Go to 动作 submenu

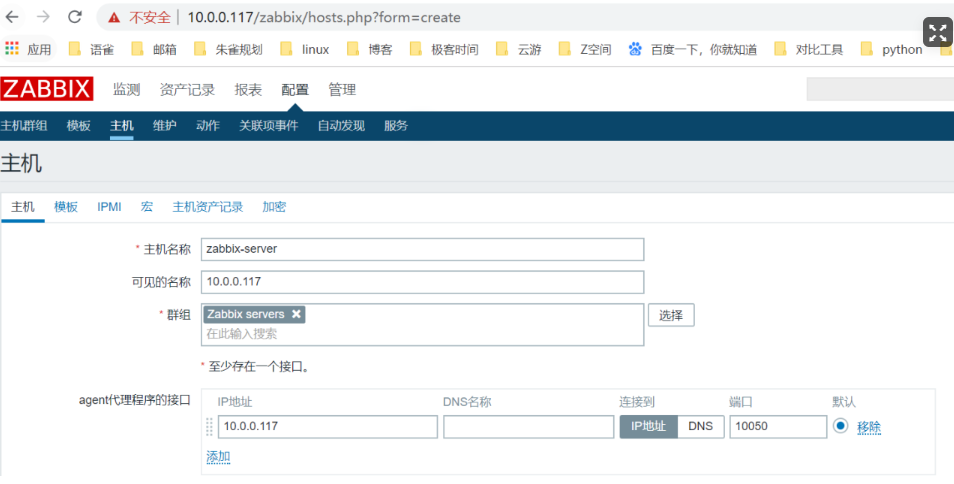click(x=208, y=126)
